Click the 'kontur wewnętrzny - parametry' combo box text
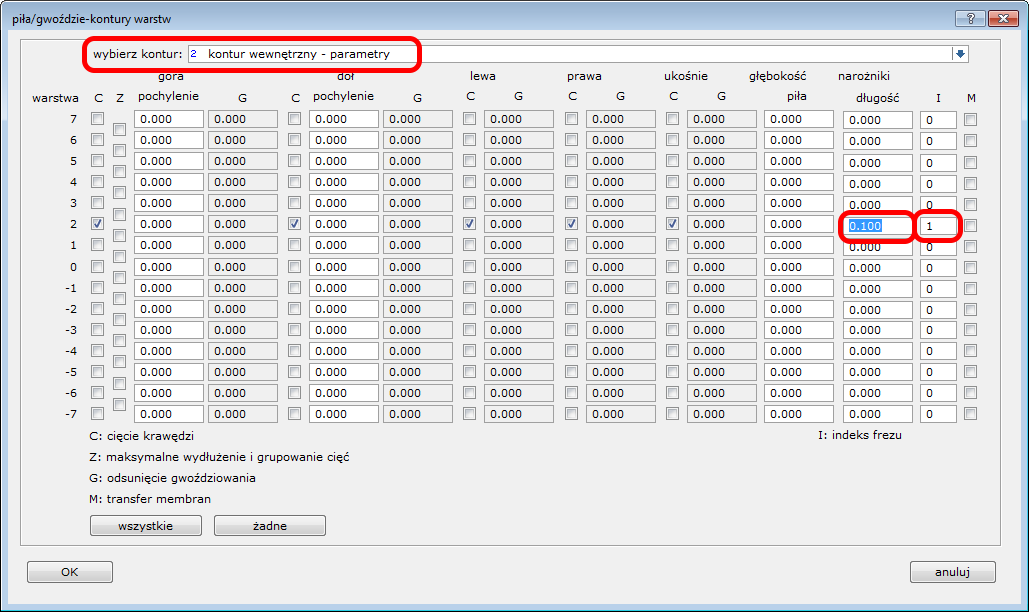The width and height of the screenshot is (1029, 612). click(300, 54)
